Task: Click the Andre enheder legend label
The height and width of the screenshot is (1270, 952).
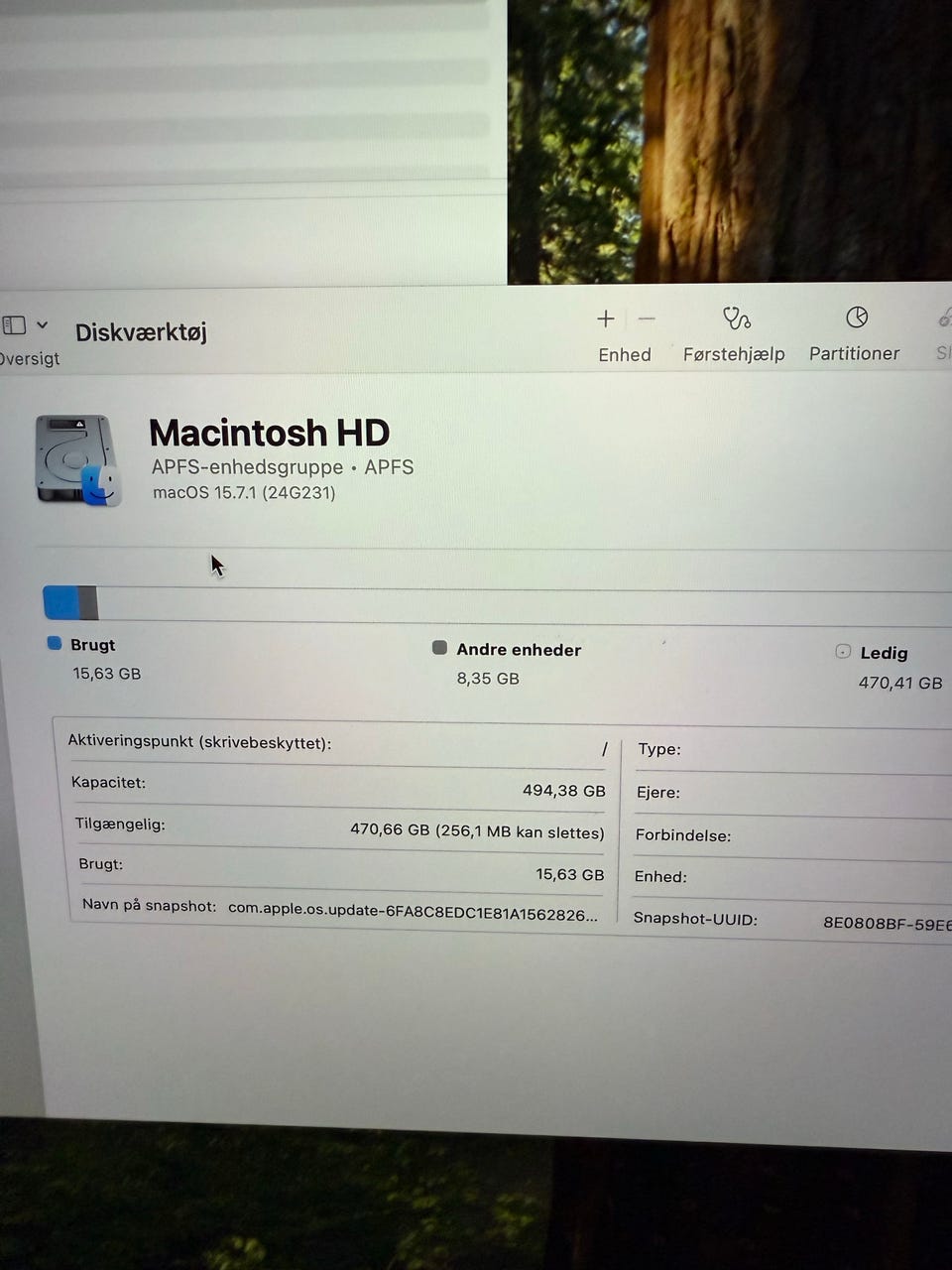Action: [x=519, y=650]
